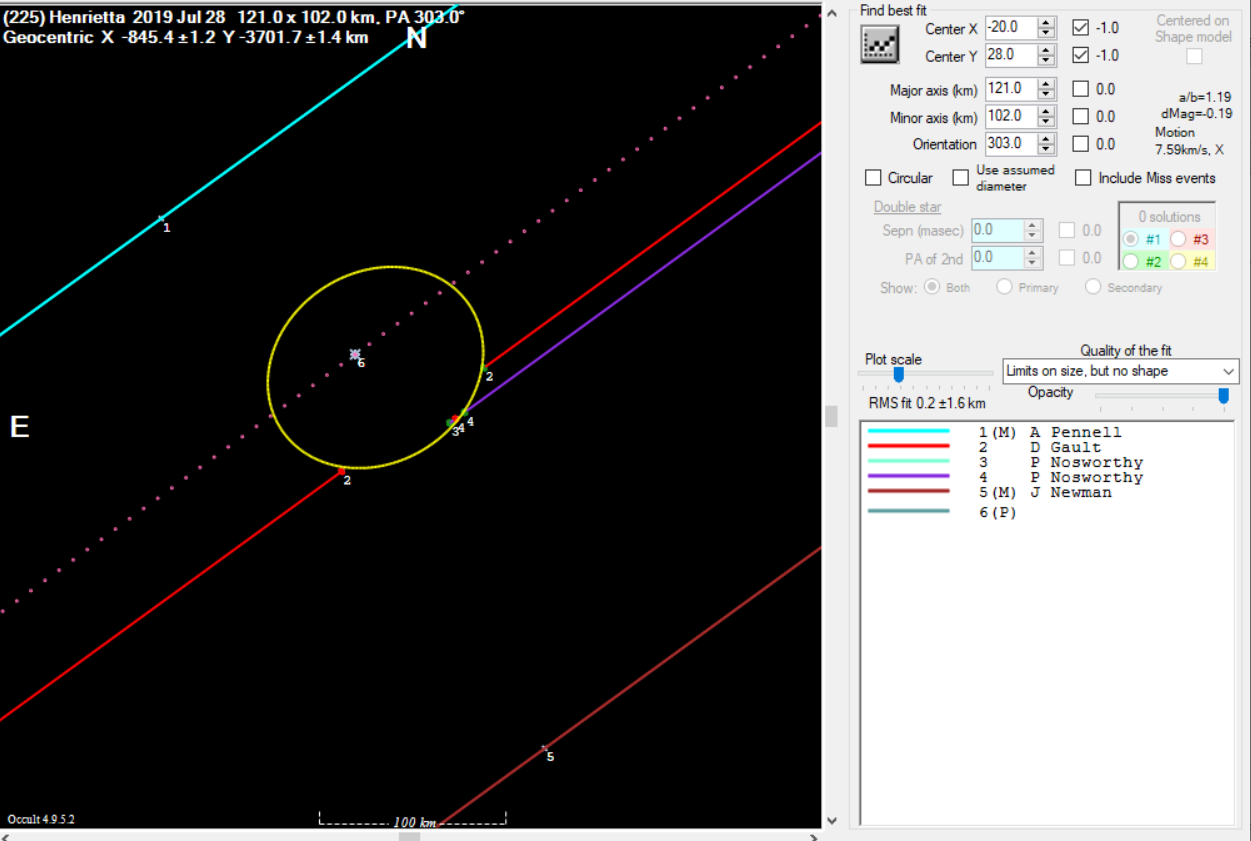Viewport: 1251px width, 841px height.
Task: Click the Opacity slider handle
Action: pyautogui.click(x=1223, y=396)
